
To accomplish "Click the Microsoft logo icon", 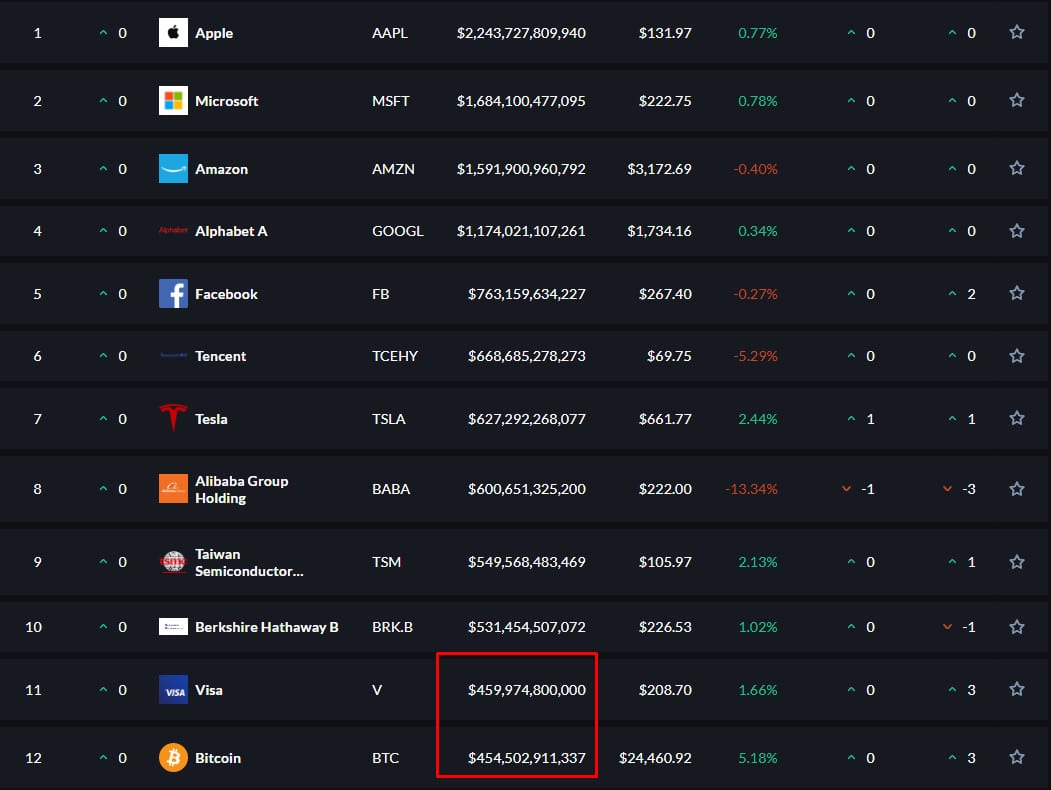I will coord(173,101).
